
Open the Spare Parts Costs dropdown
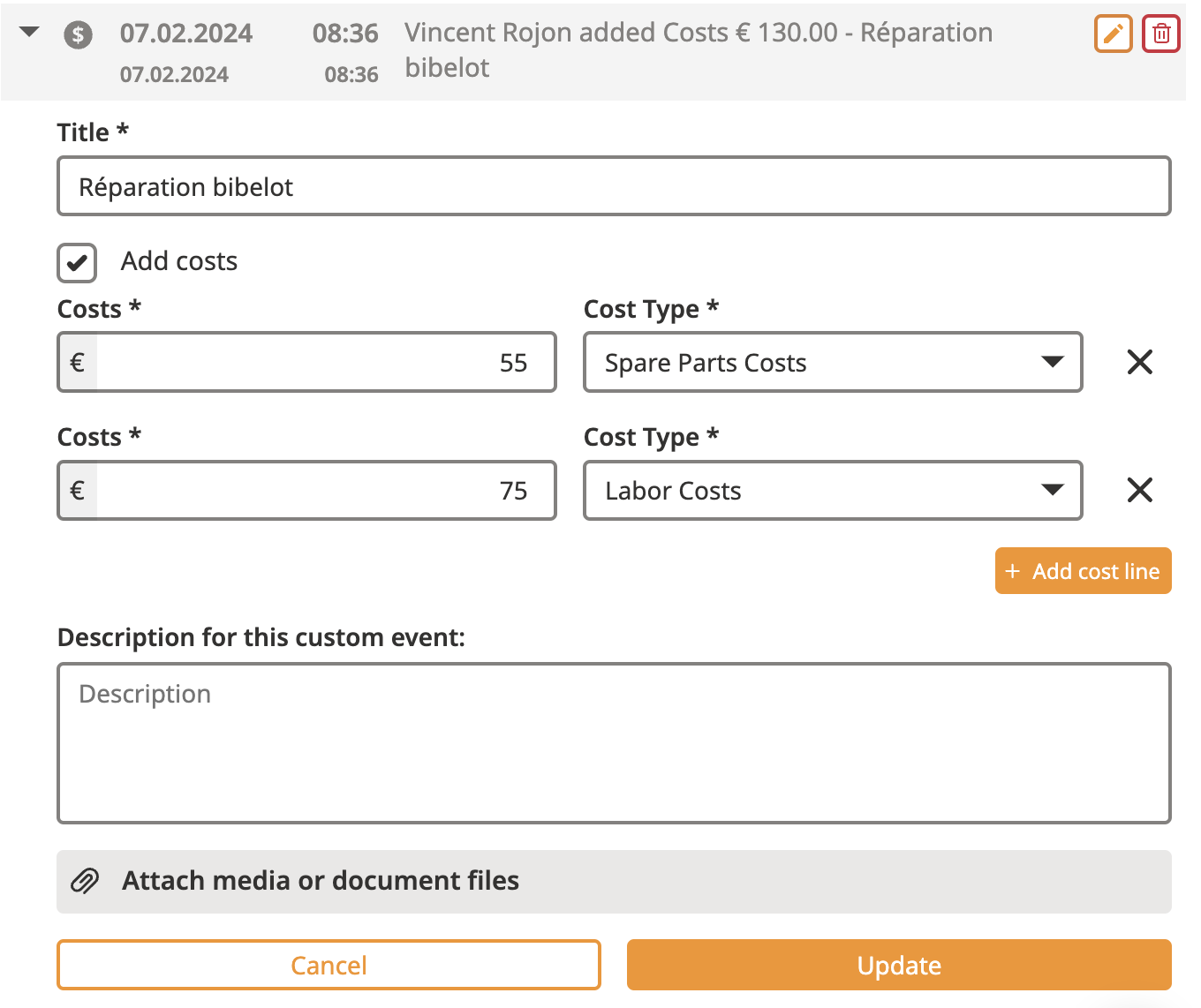[x=832, y=362]
